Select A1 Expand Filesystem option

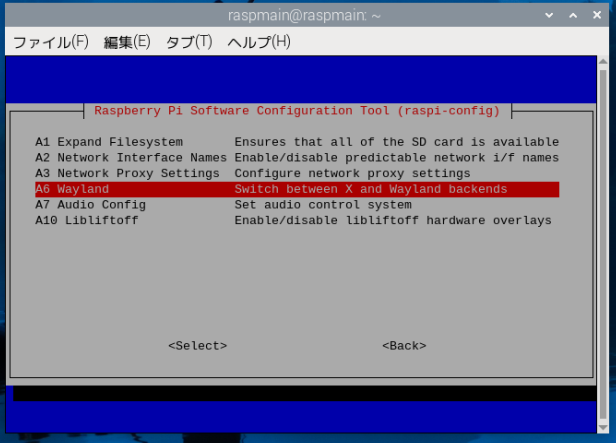(297, 142)
